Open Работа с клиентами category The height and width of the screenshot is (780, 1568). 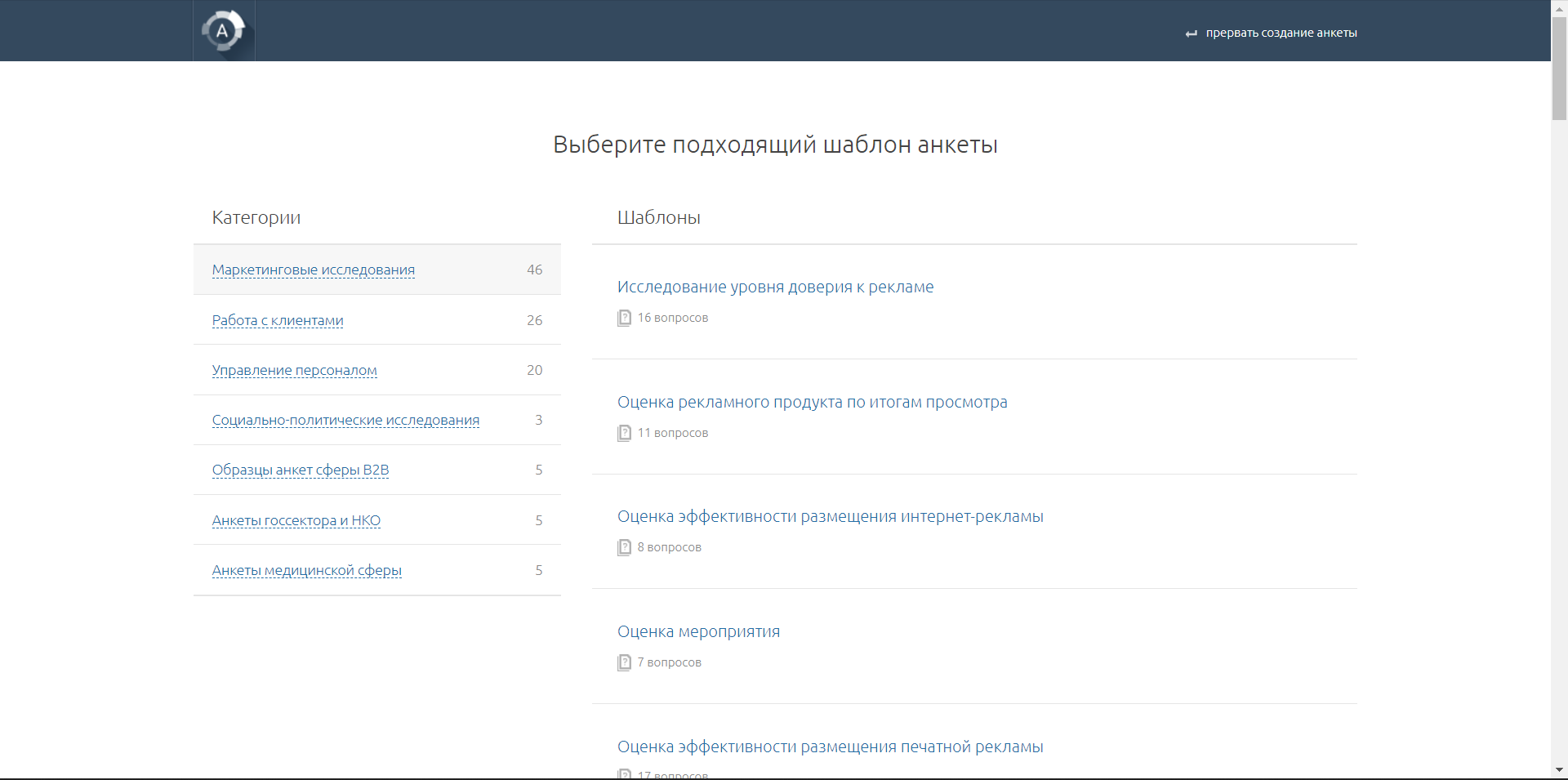click(278, 320)
